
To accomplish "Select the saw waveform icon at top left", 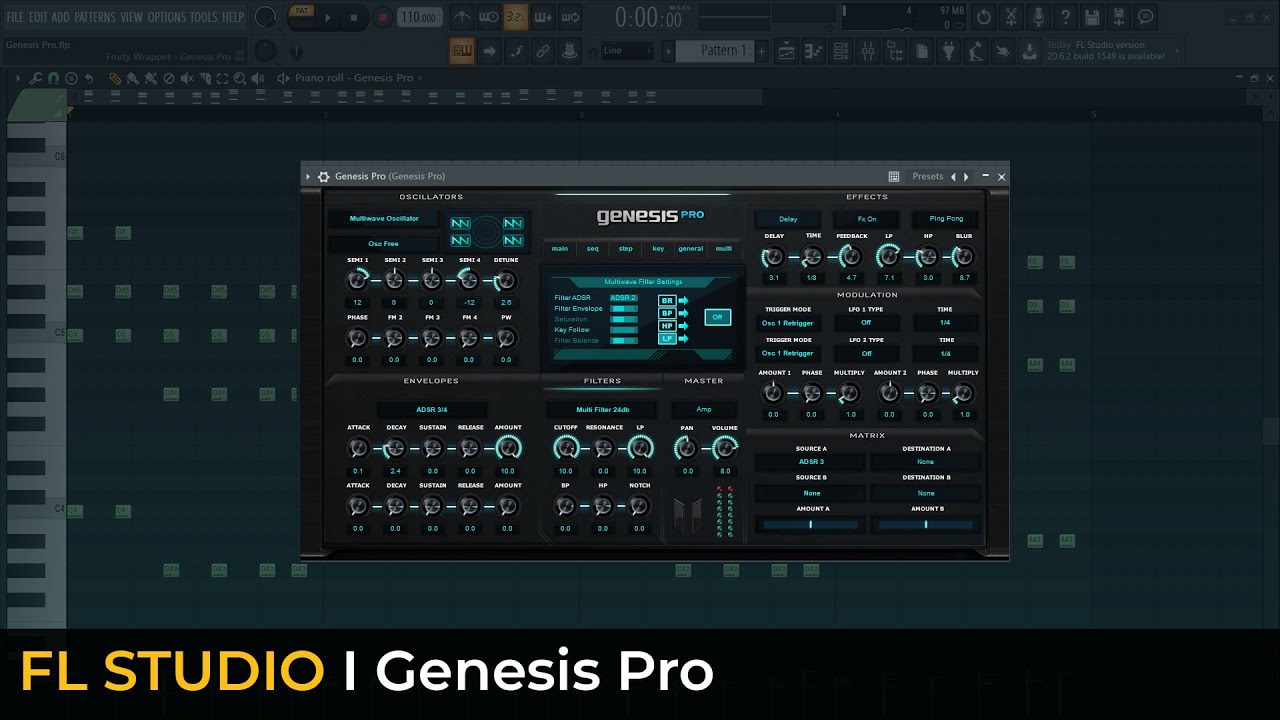I will pyautogui.click(x=460, y=223).
